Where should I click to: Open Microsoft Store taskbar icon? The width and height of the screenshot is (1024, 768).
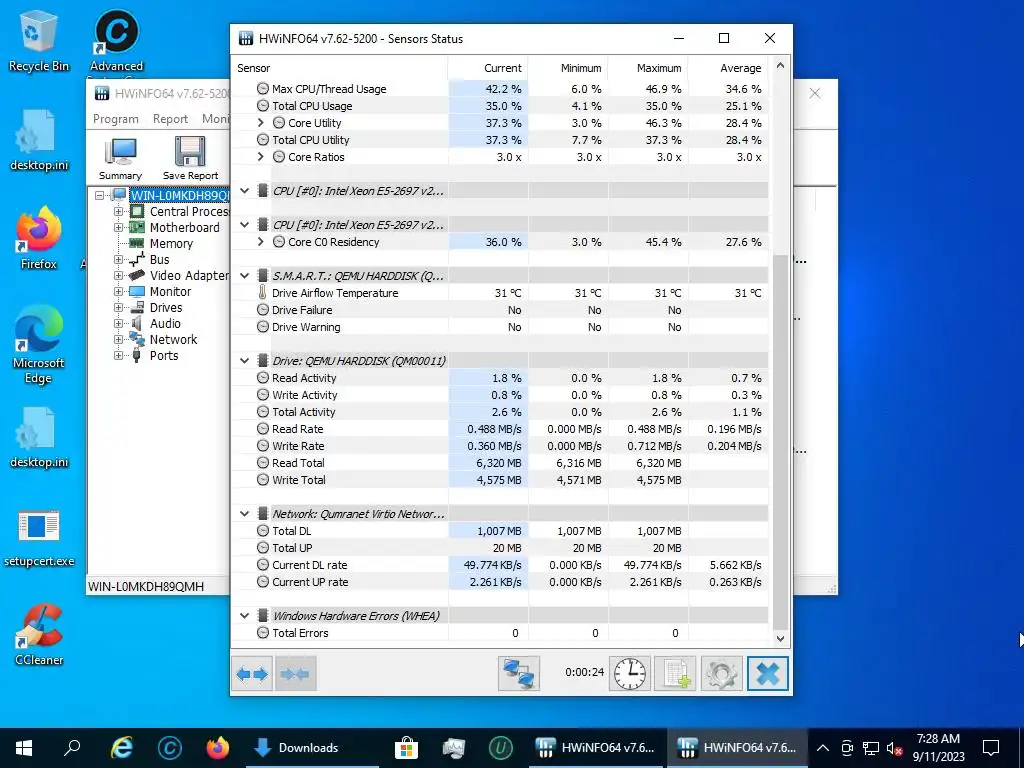click(406, 748)
